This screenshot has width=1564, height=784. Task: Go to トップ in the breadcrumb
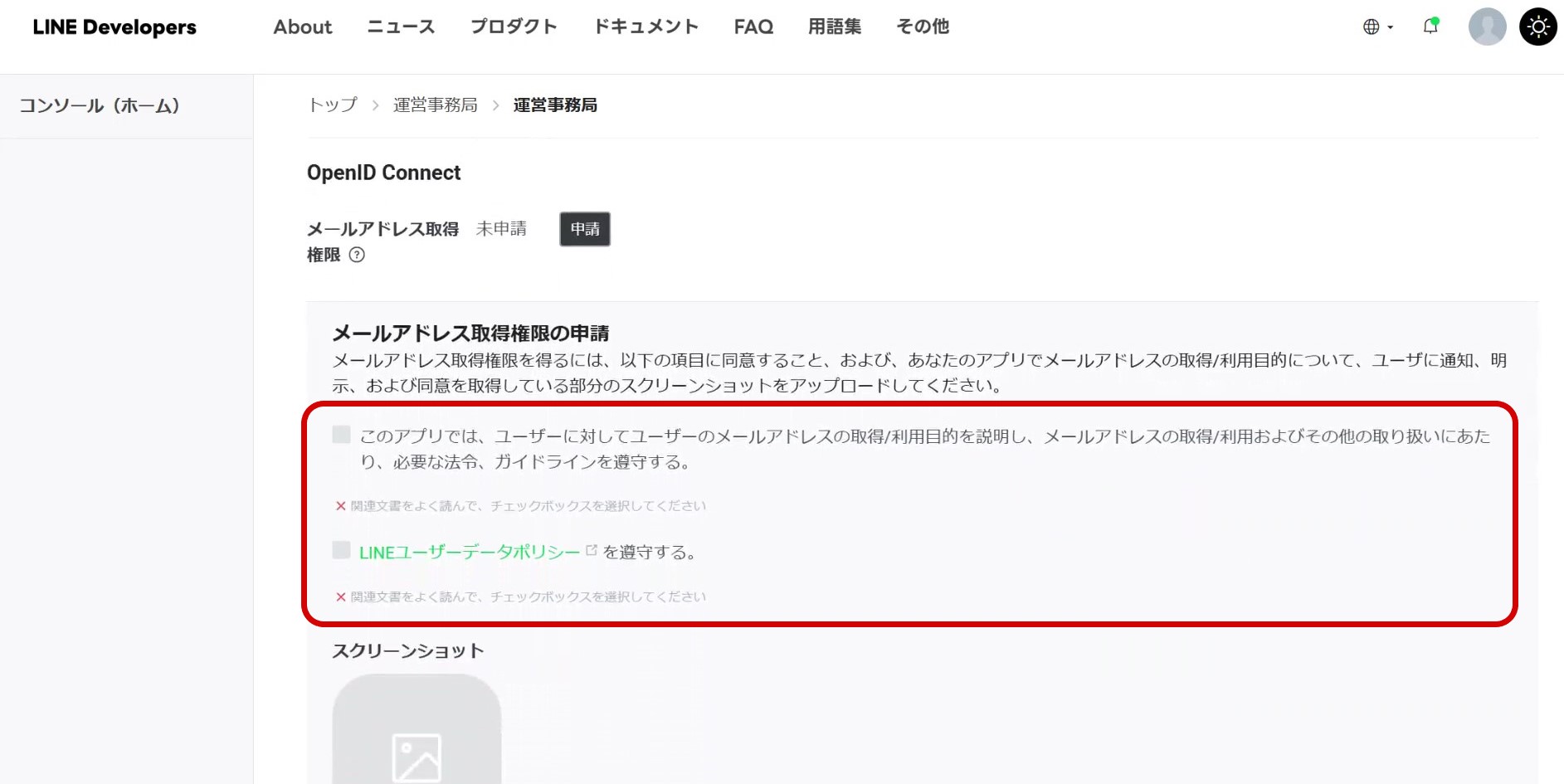333,105
